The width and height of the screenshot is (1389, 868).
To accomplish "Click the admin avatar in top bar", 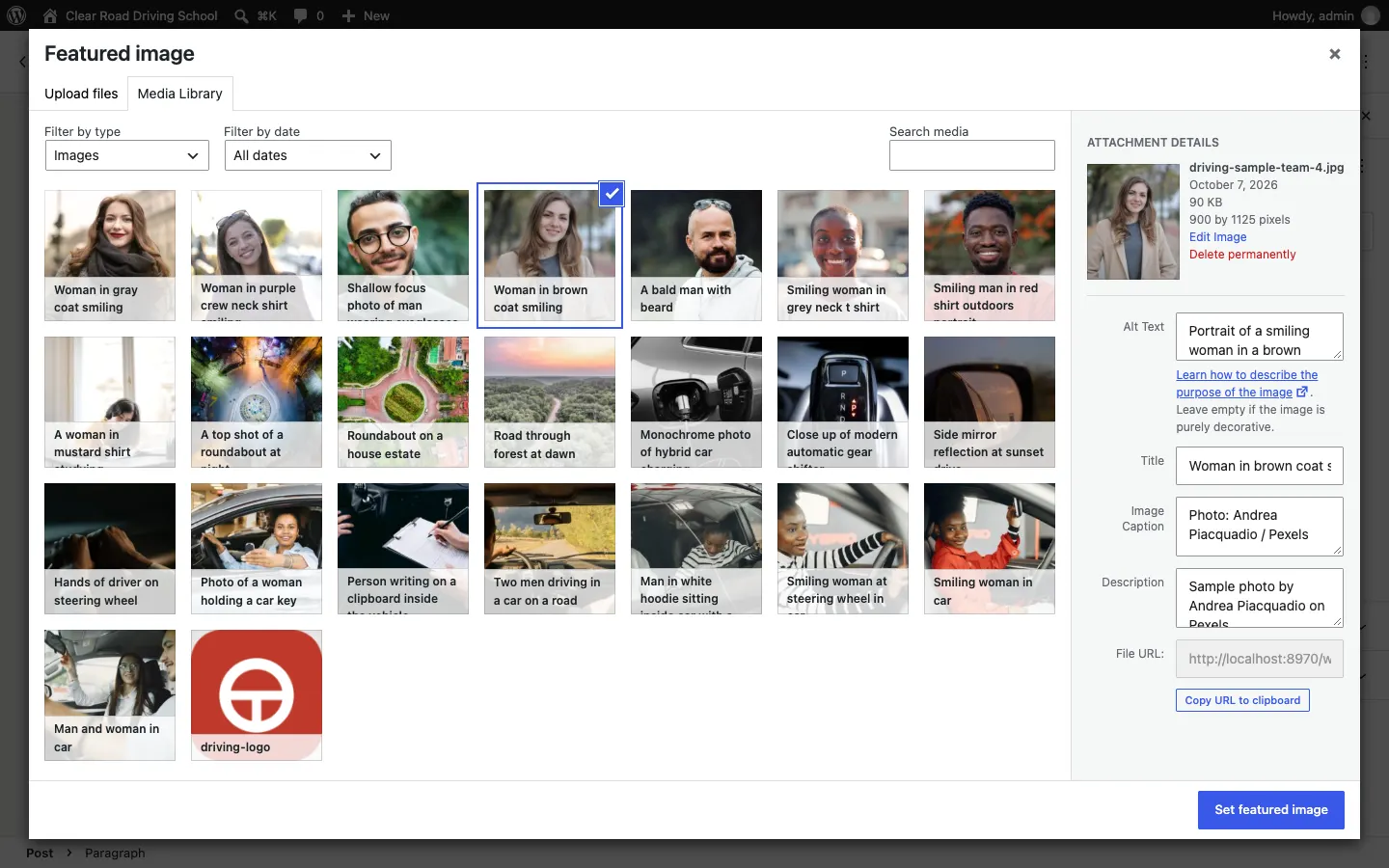I will point(1370,15).
